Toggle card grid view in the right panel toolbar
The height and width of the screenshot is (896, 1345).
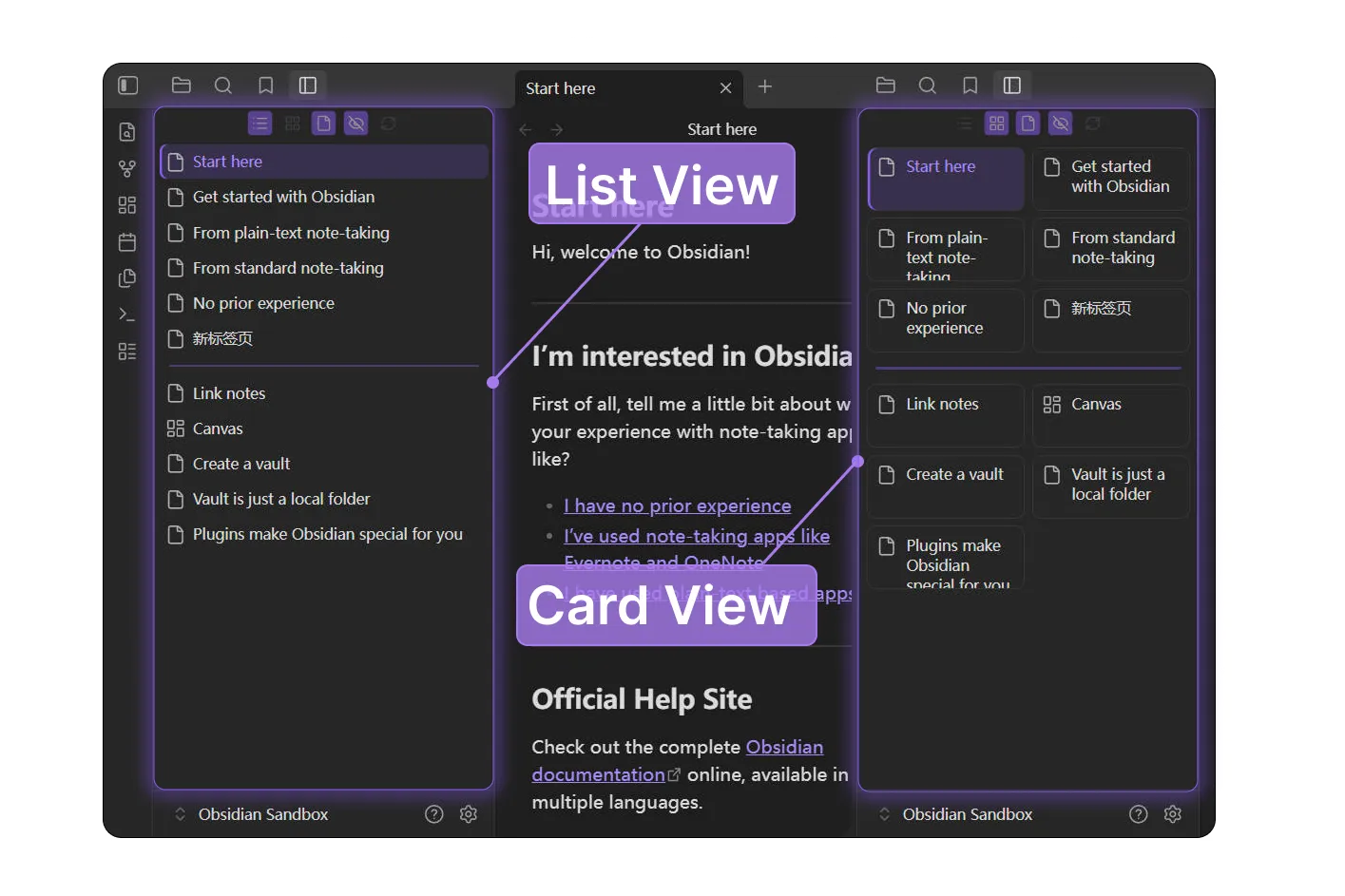996,124
